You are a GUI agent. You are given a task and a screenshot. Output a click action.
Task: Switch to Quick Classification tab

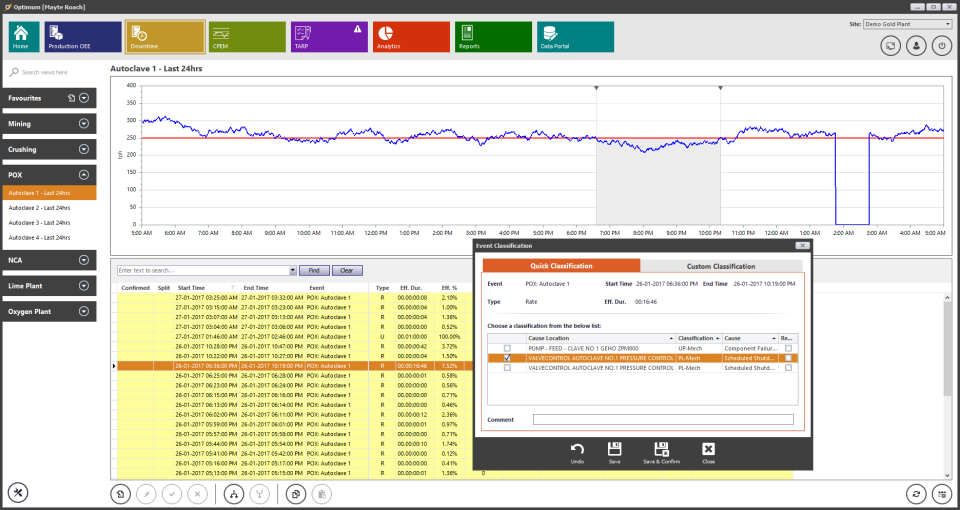[x=561, y=266]
